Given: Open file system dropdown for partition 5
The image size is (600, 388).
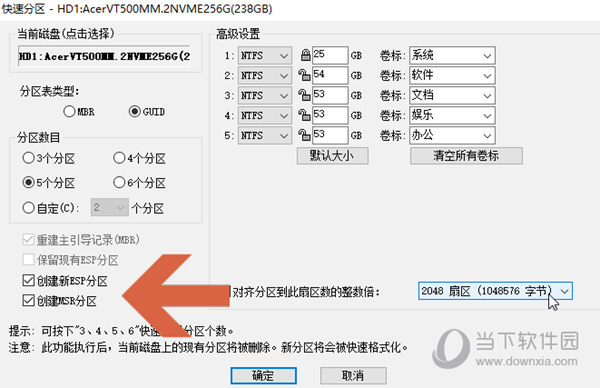Looking at the screenshot, I should [x=265, y=135].
